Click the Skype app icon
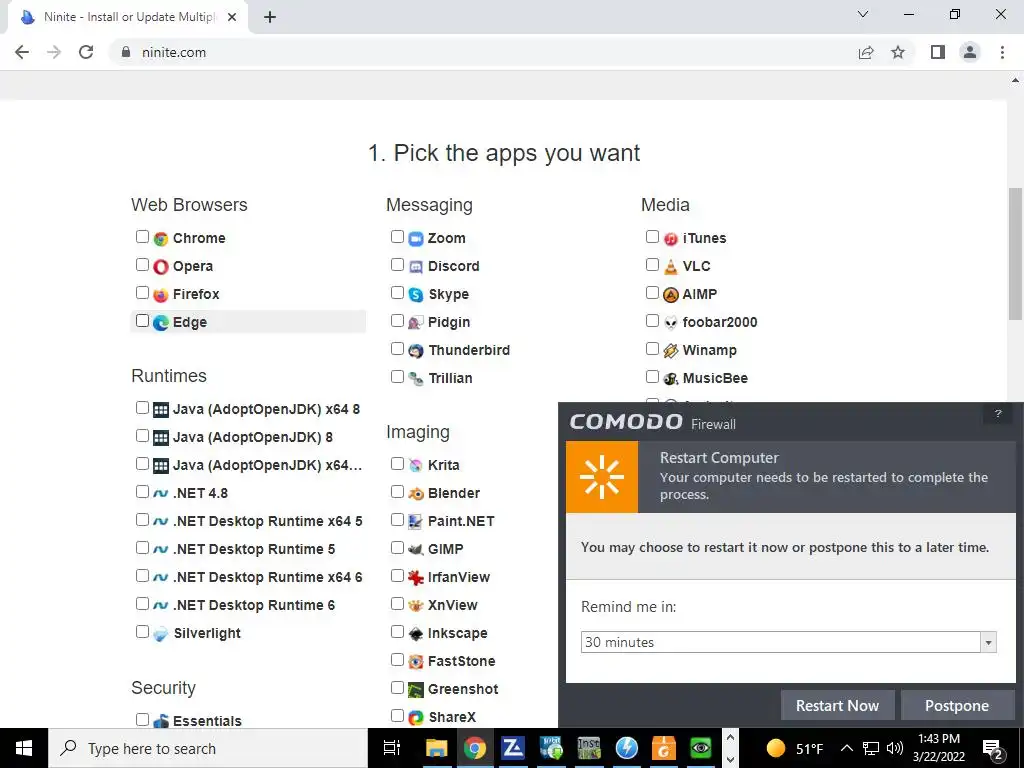 416,295
